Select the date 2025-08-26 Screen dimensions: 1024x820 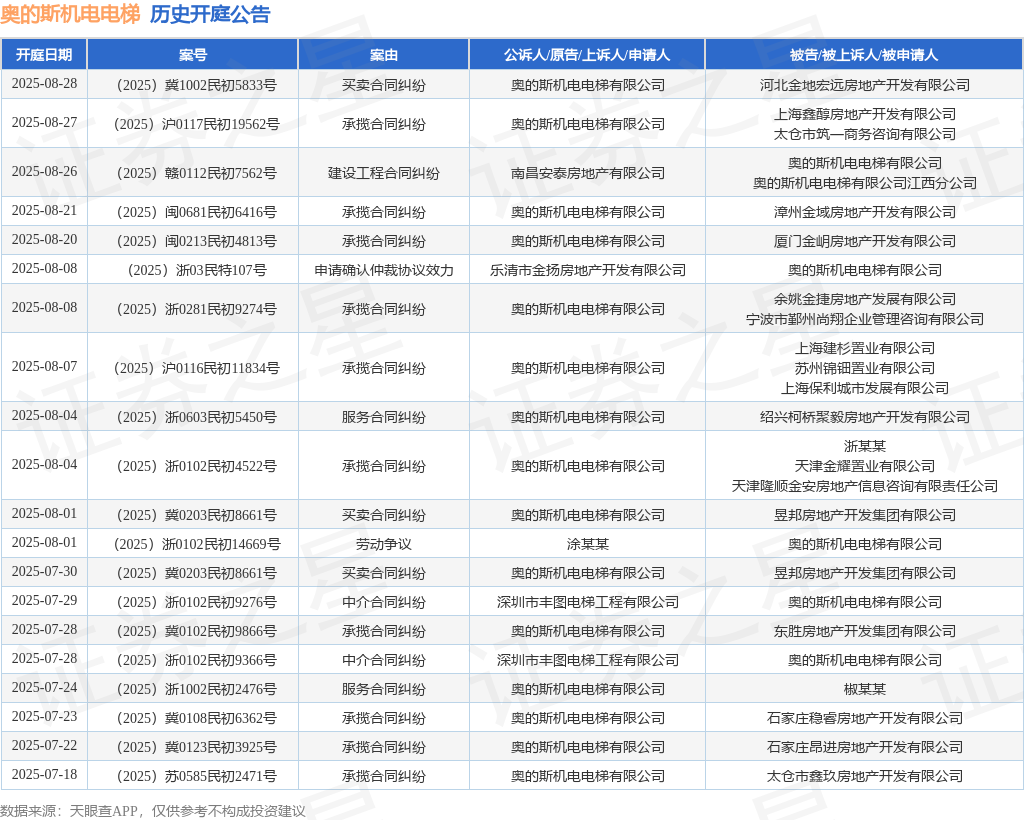click(x=44, y=172)
